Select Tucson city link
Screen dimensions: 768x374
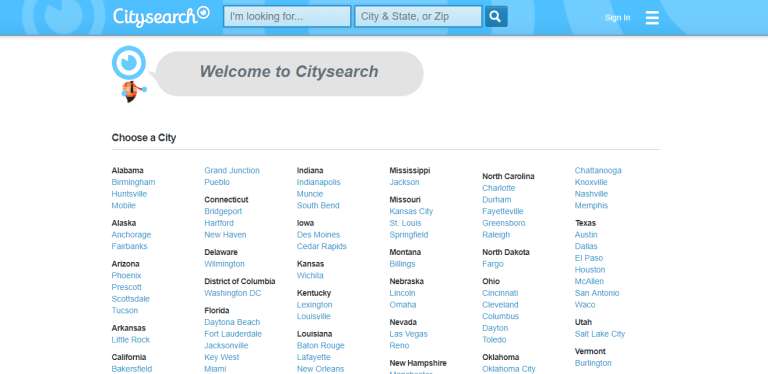click(x=125, y=310)
